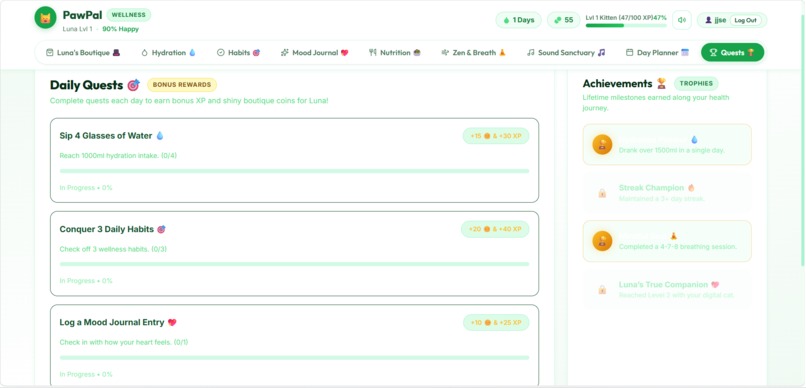Screen dimensions: 806x388
Task: Click the water droplet beside Sip 4 Glasses
Action: click(x=160, y=136)
